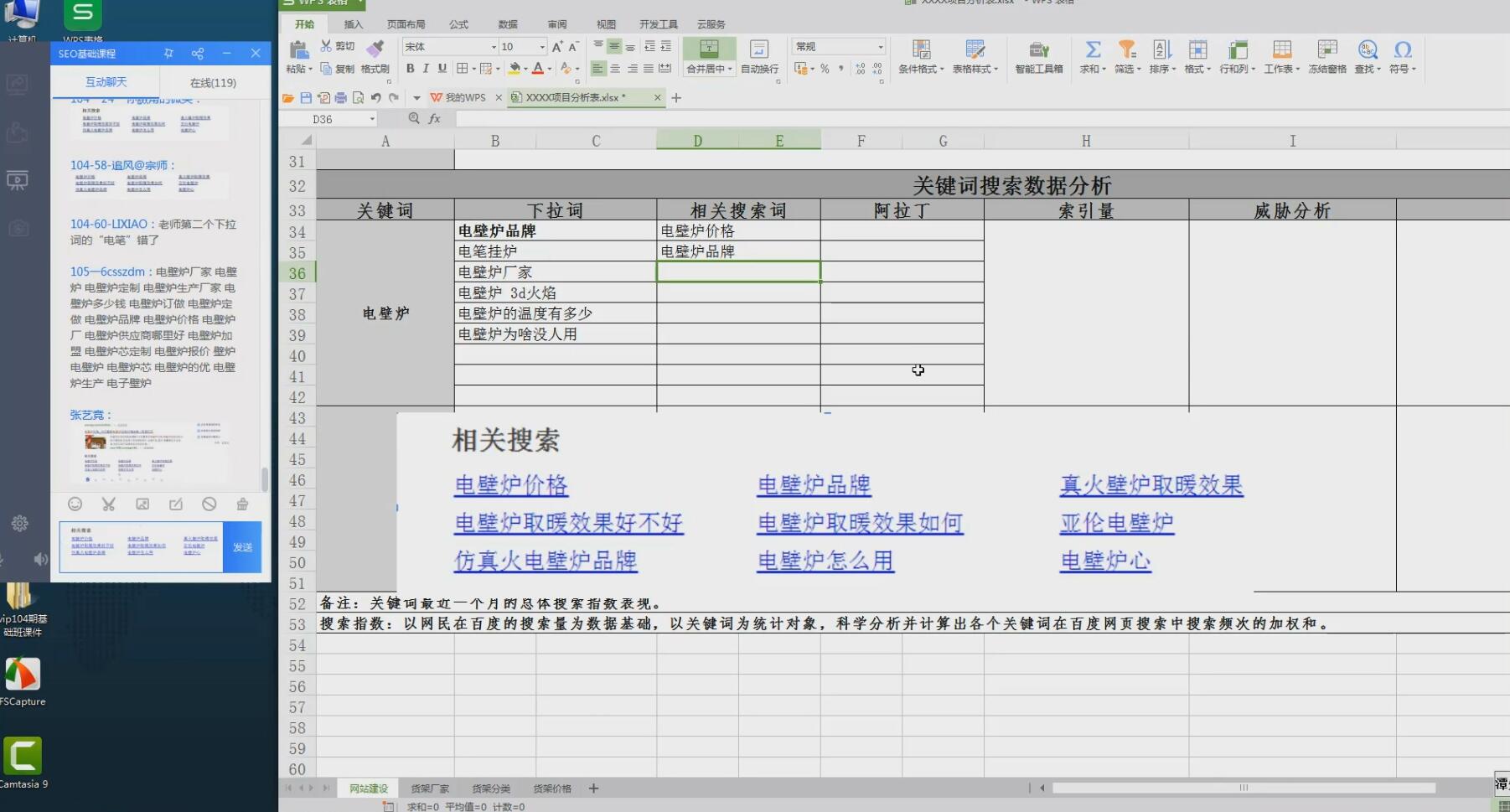Expand the Merge and Center (合并居中) dropdown arrow
Screen dimensions: 1510x812
tap(730, 69)
